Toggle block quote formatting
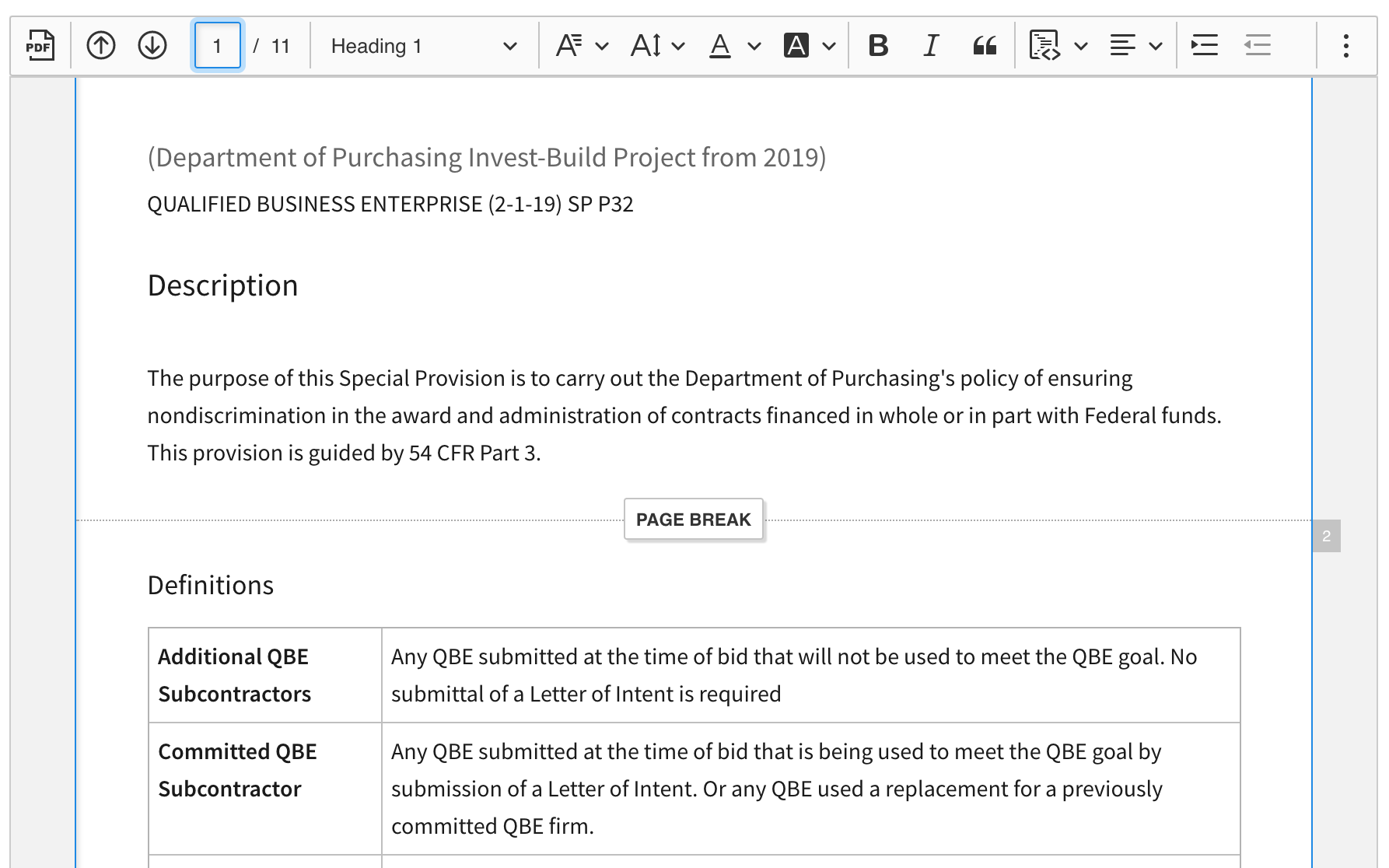Screen dimensions: 1389x868 pyautogui.click(x=985, y=46)
